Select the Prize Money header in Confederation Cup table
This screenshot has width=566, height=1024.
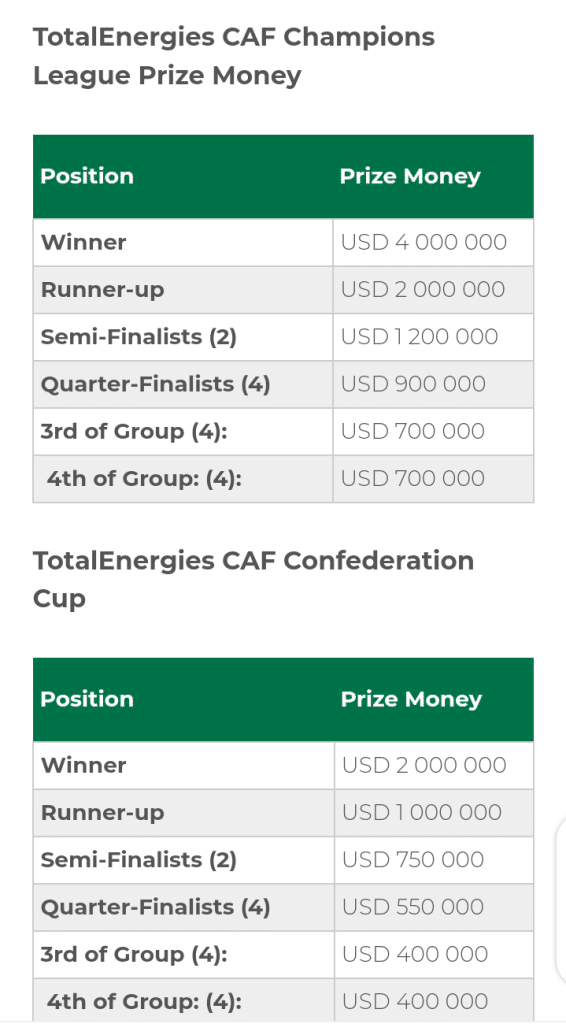tap(411, 699)
